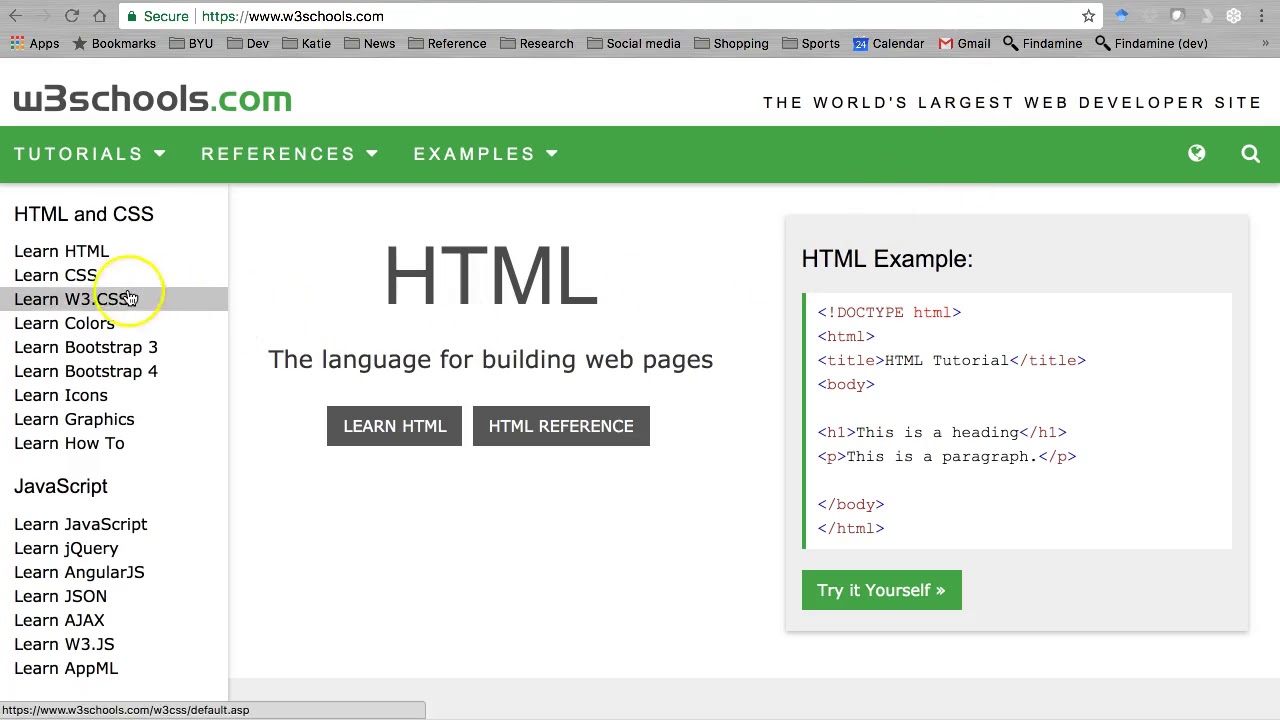Open the Katie bookmark folder

[x=306, y=43]
